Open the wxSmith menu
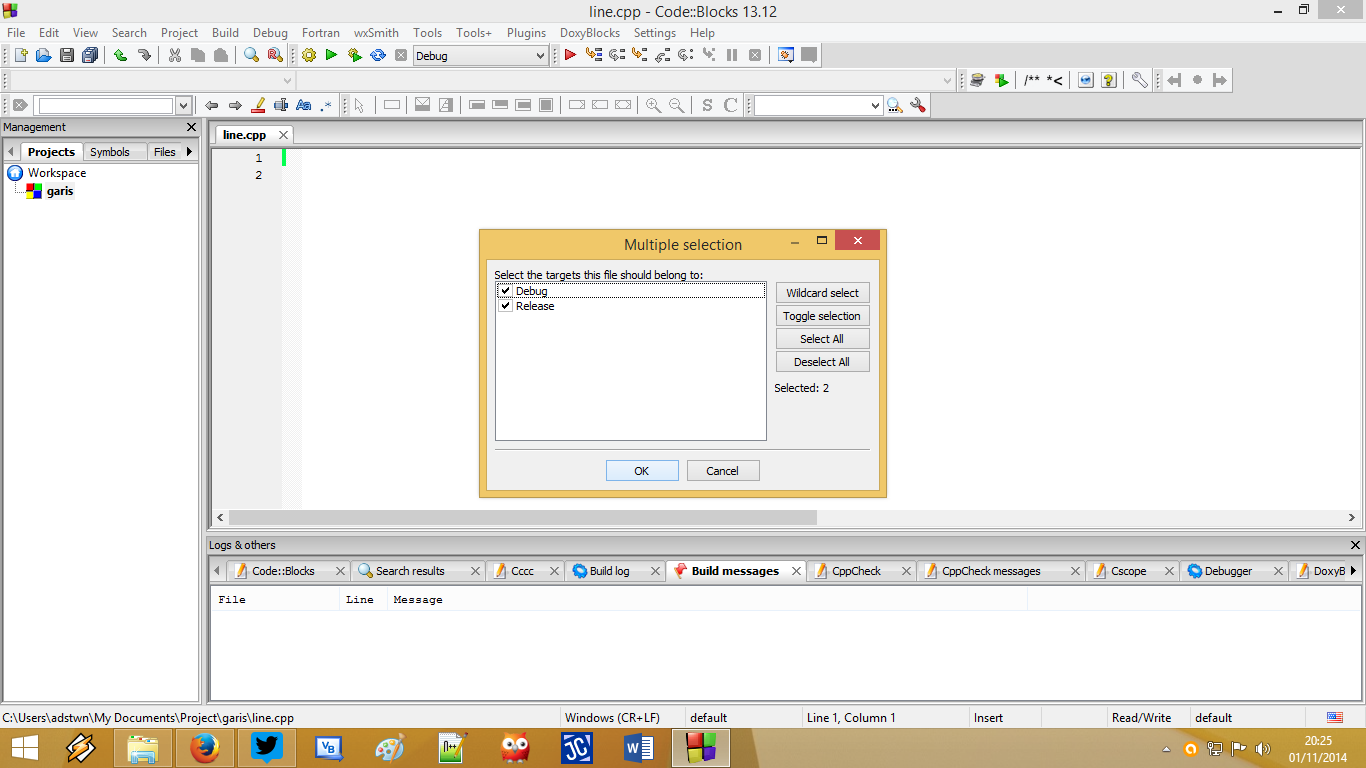Viewport: 1366px width, 768px height. coord(375,32)
